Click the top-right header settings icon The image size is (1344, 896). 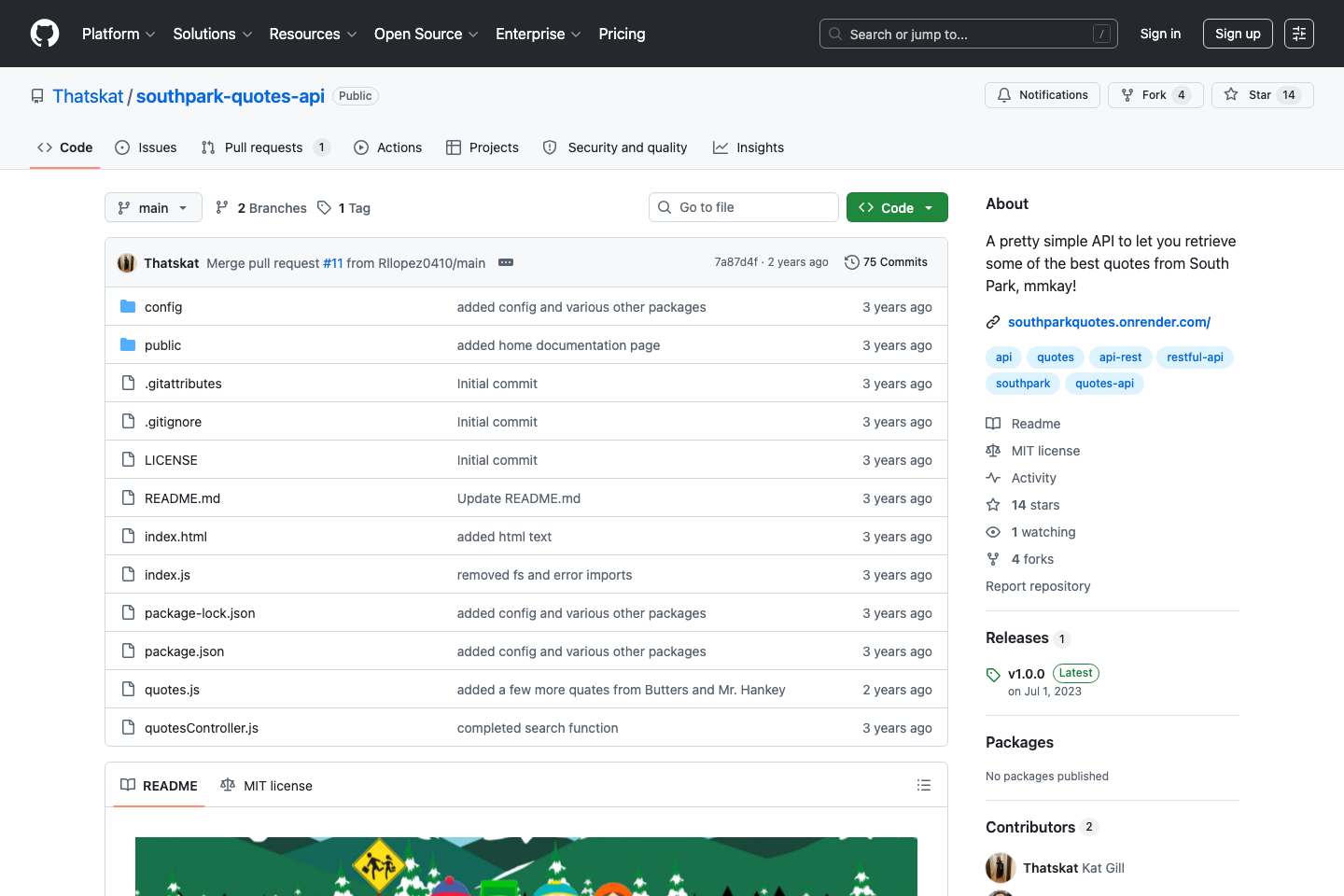click(x=1298, y=34)
